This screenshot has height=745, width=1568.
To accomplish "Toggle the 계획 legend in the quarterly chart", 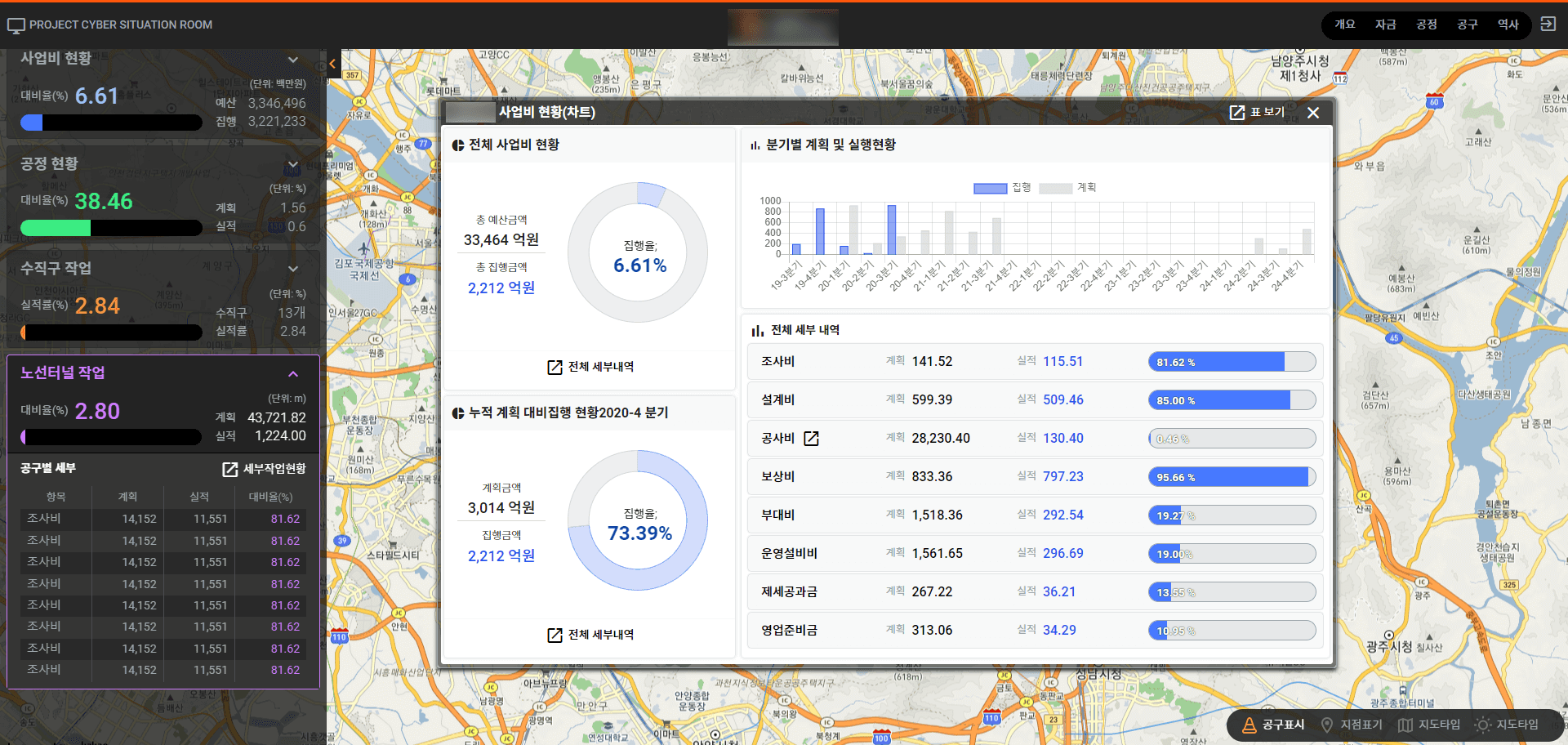I will click(x=1070, y=187).
